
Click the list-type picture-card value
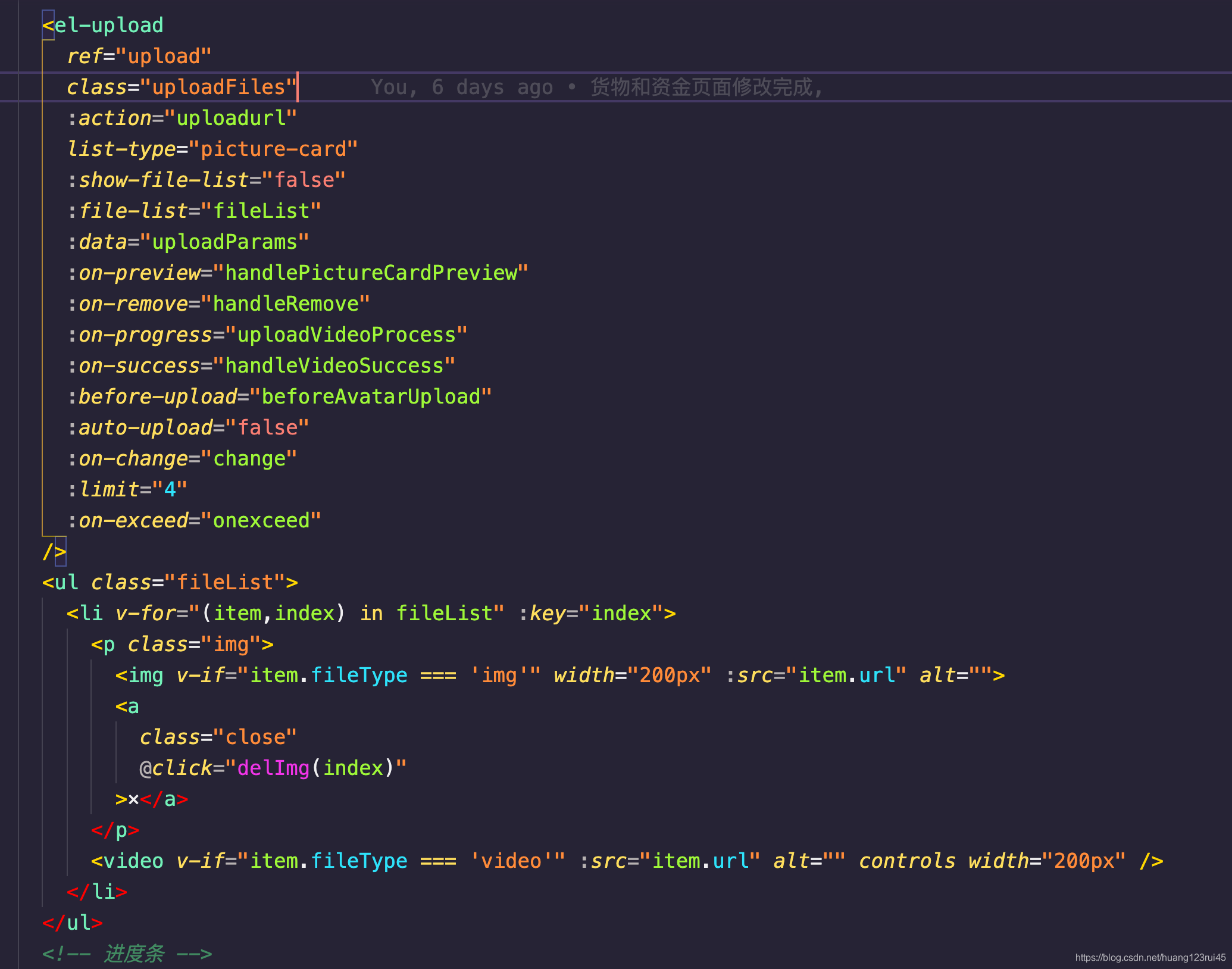pyautogui.click(x=273, y=149)
